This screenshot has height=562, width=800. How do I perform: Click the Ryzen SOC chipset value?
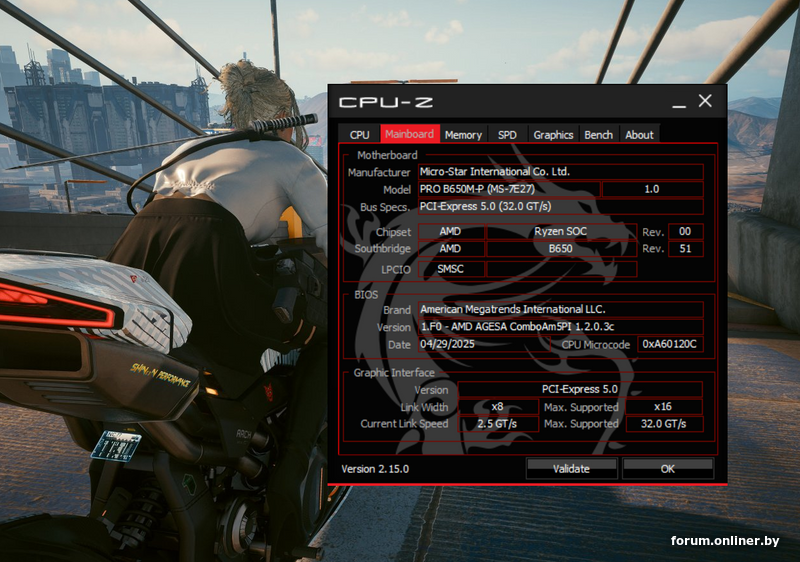coord(562,232)
